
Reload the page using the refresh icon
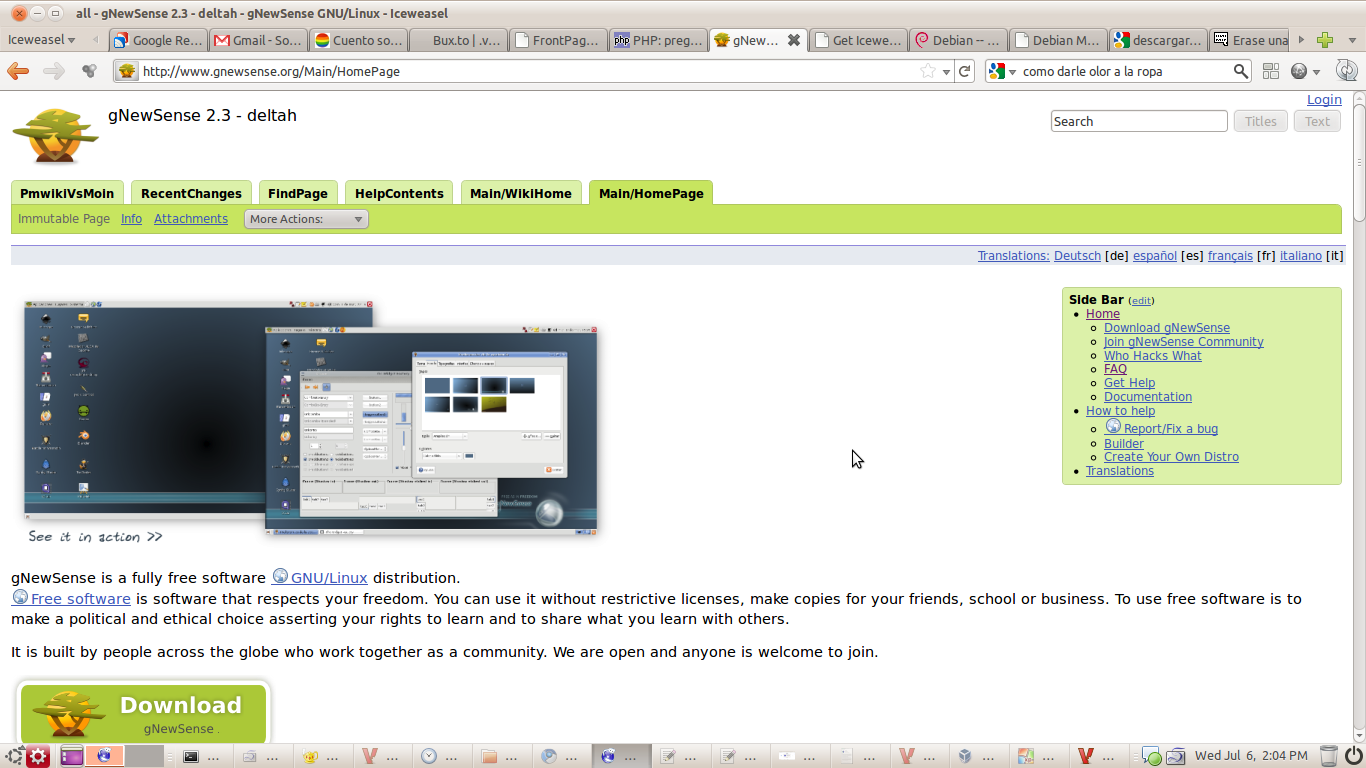click(964, 71)
